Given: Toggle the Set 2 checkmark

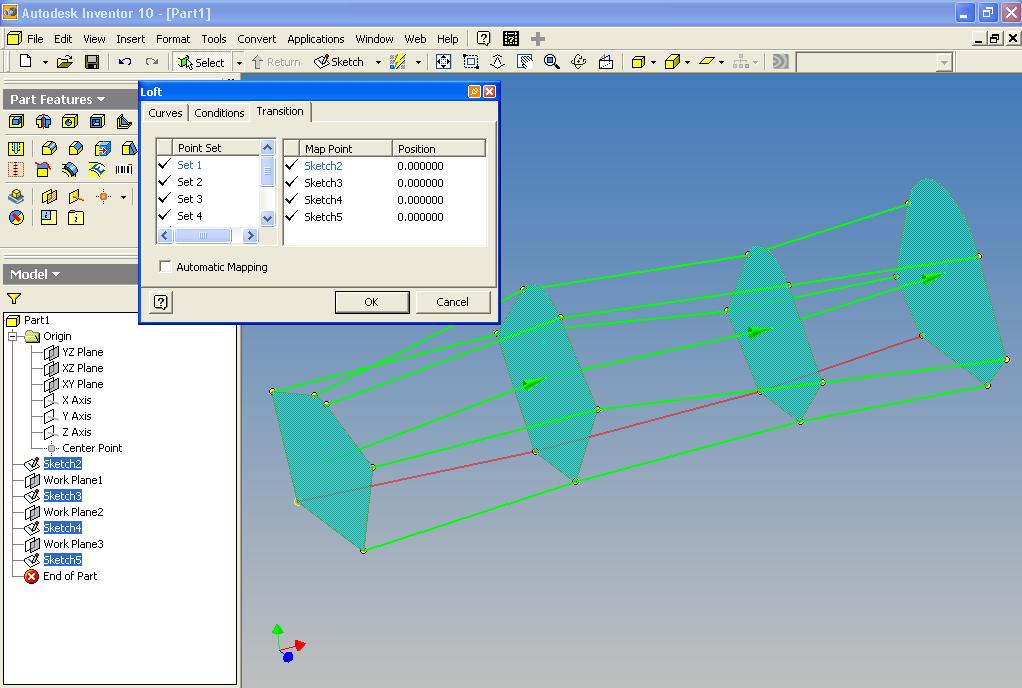Looking at the screenshot, I should coord(165,181).
